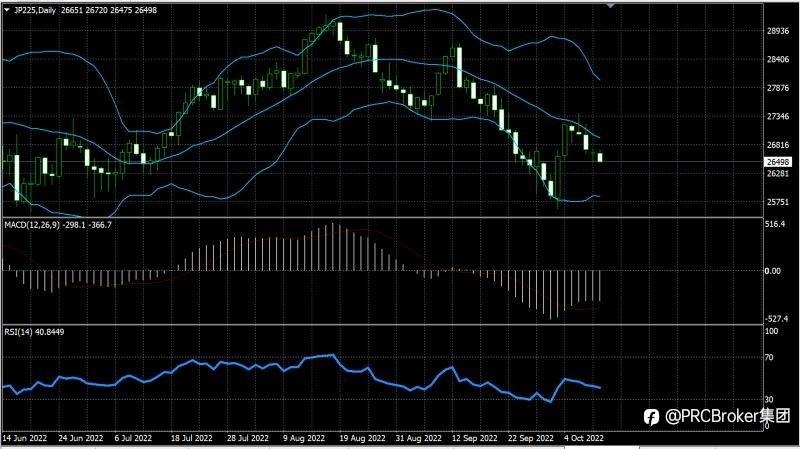Click the 26281 price axis label
Image resolution: width=800 pixels, height=449 pixels.
pyautogui.click(x=778, y=174)
